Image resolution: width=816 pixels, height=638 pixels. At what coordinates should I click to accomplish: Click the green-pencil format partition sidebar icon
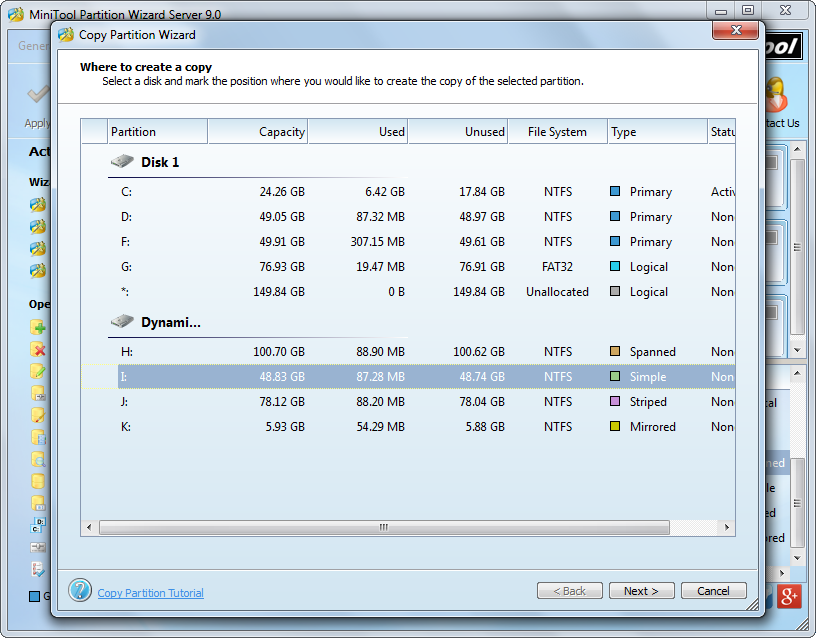pyautogui.click(x=38, y=371)
